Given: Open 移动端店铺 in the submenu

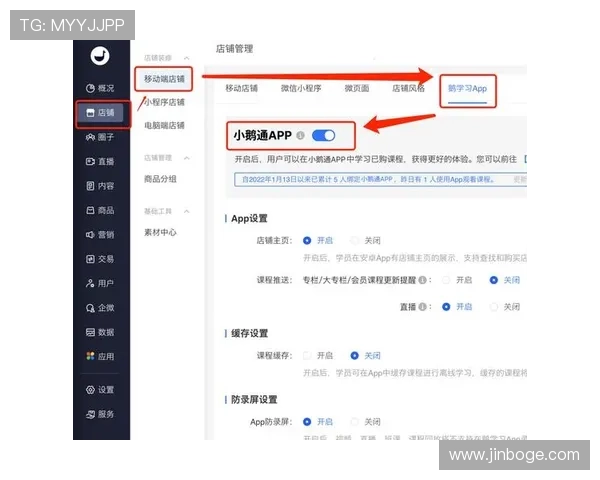Looking at the screenshot, I should point(164,79).
